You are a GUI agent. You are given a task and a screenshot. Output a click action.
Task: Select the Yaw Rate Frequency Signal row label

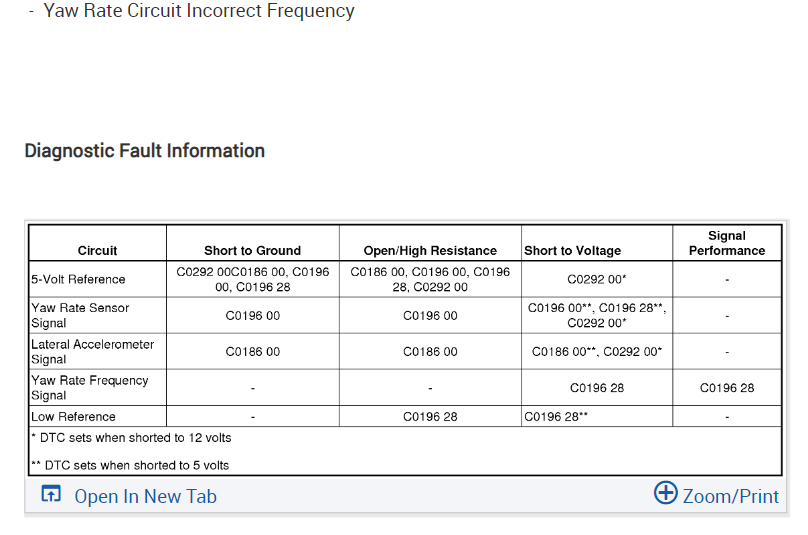[x=89, y=388]
